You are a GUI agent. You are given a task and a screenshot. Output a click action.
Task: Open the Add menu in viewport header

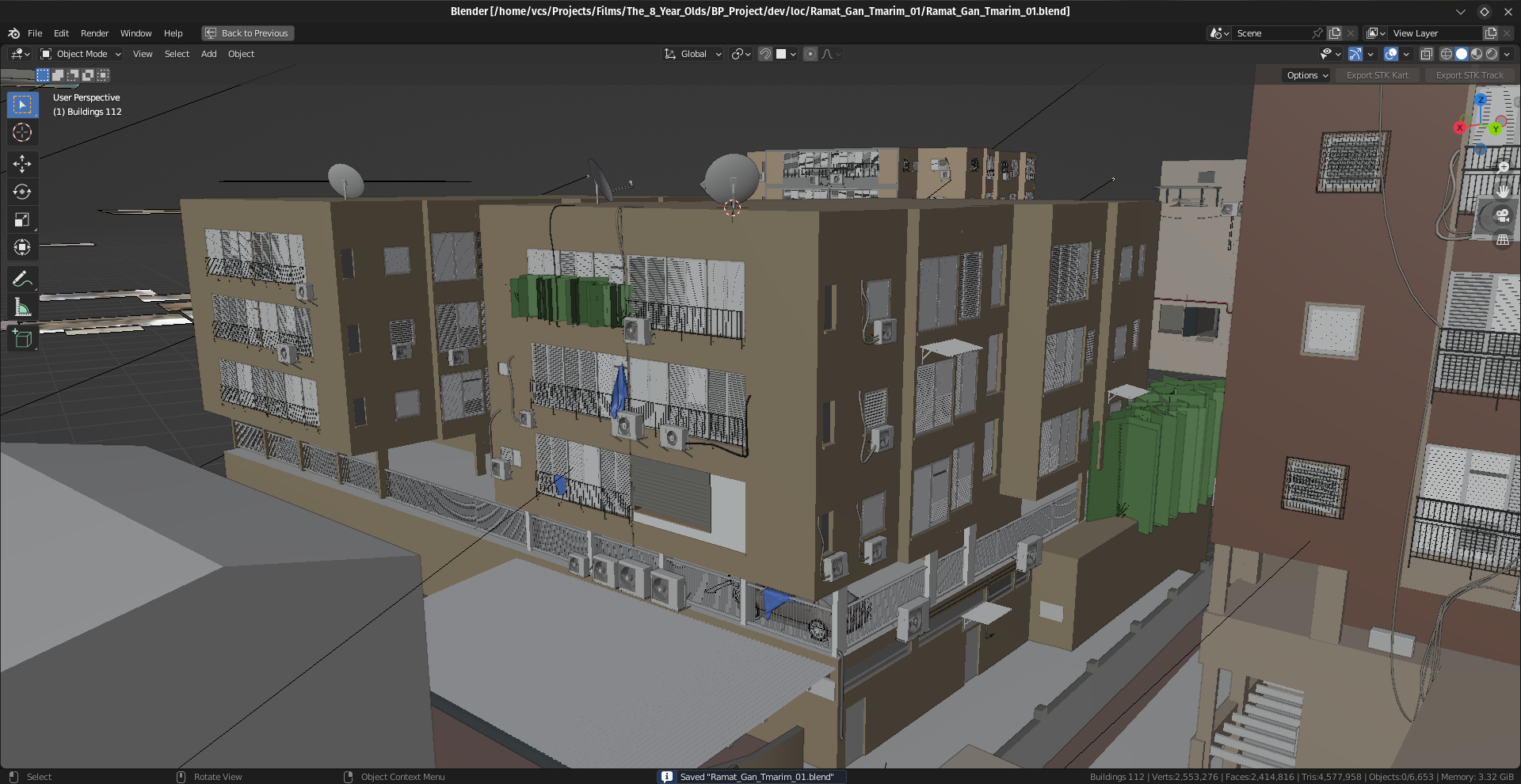pyautogui.click(x=208, y=54)
